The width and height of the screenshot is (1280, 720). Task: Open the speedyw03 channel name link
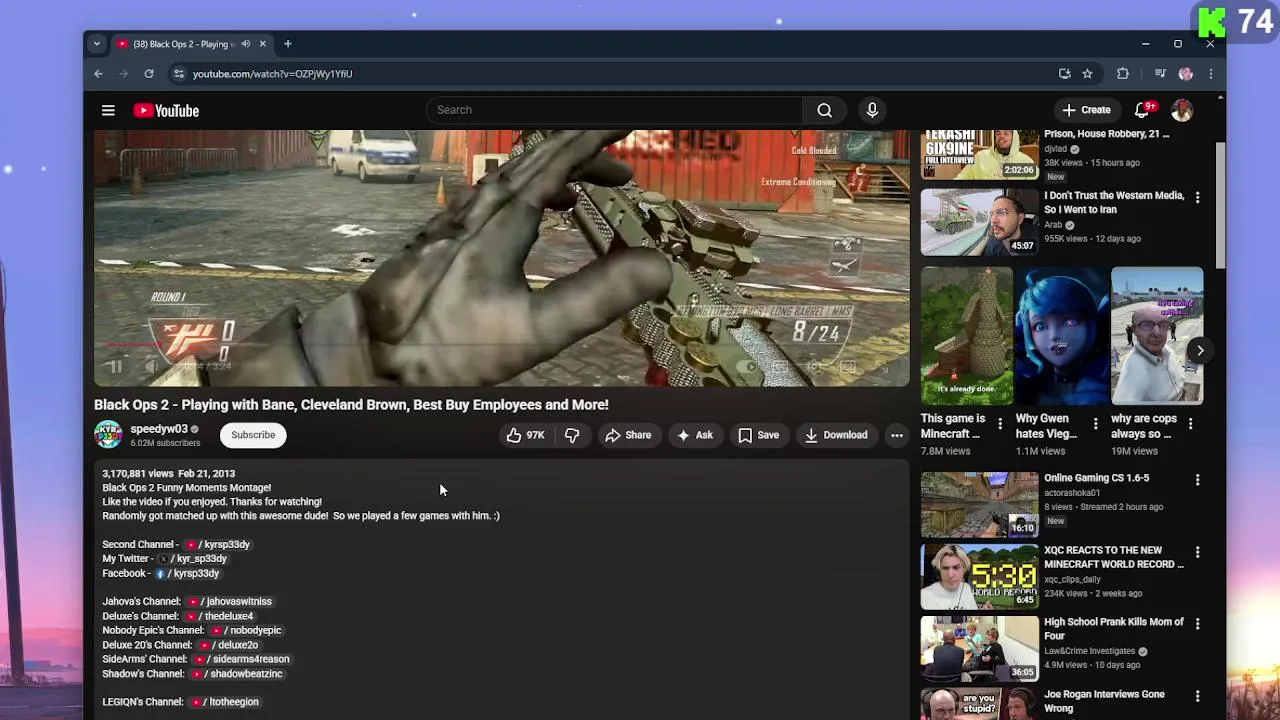(159, 429)
